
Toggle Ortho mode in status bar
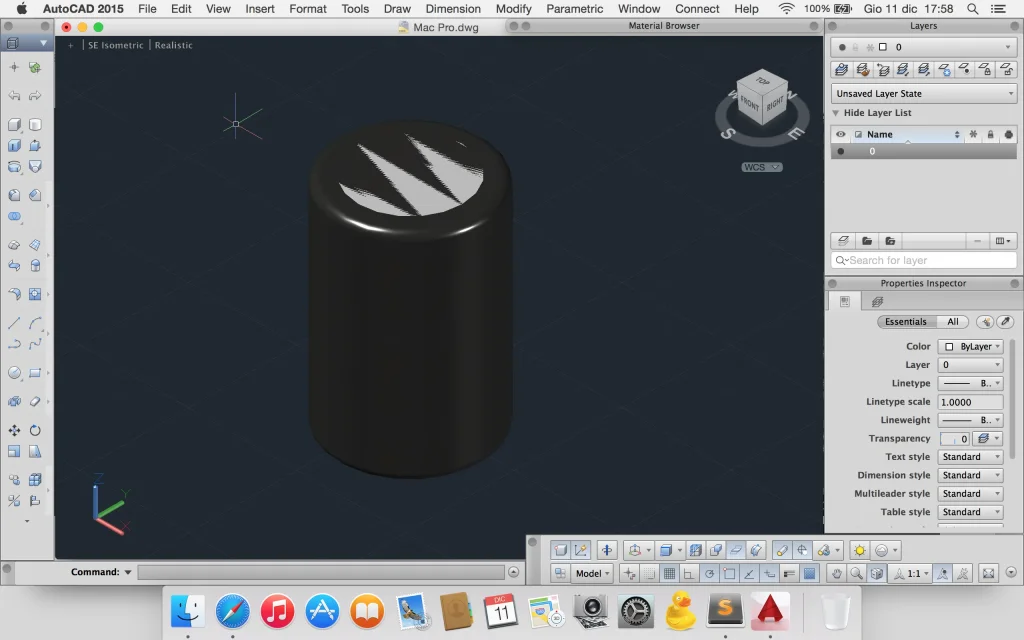pyautogui.click(x=688, y=573)
